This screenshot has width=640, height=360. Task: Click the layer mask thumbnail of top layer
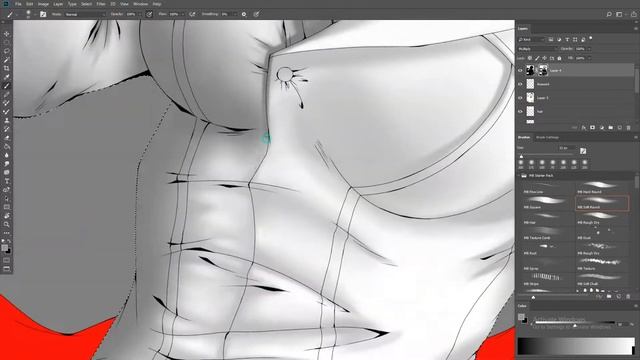coord(543,71)
